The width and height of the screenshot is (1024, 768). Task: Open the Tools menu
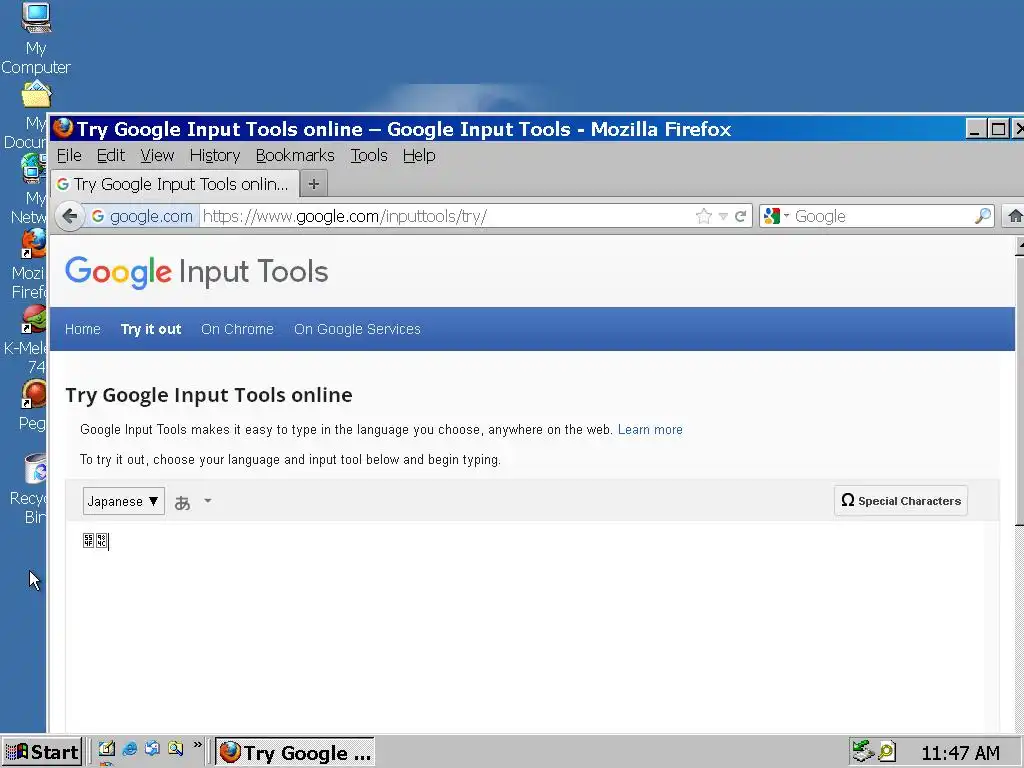368,155
